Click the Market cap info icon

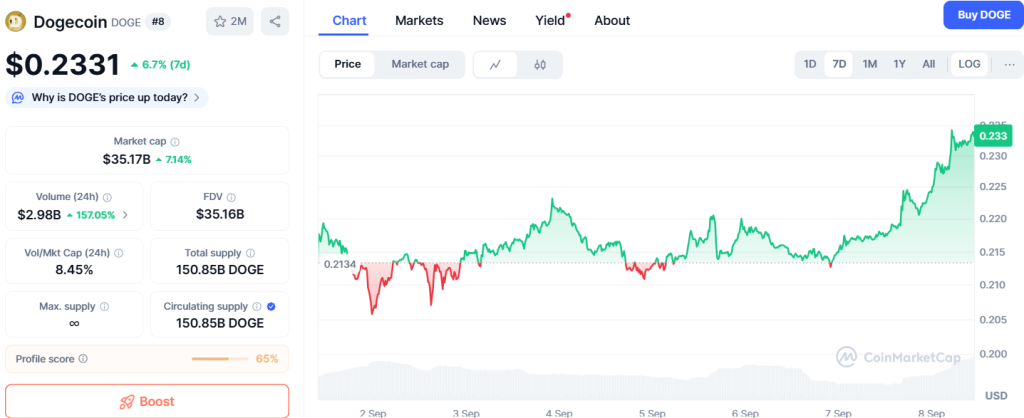coord(175,142)
